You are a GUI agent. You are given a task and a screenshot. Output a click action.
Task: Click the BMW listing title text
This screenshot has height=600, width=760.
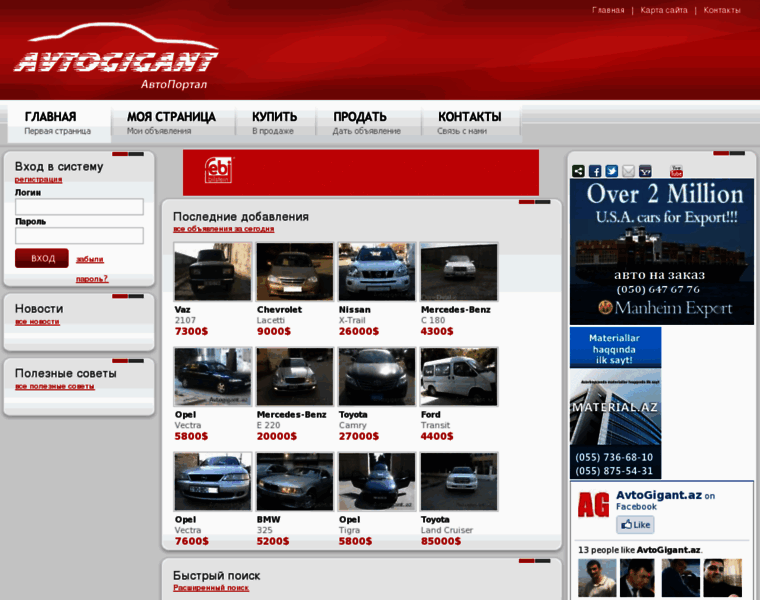tap(269, 520)
